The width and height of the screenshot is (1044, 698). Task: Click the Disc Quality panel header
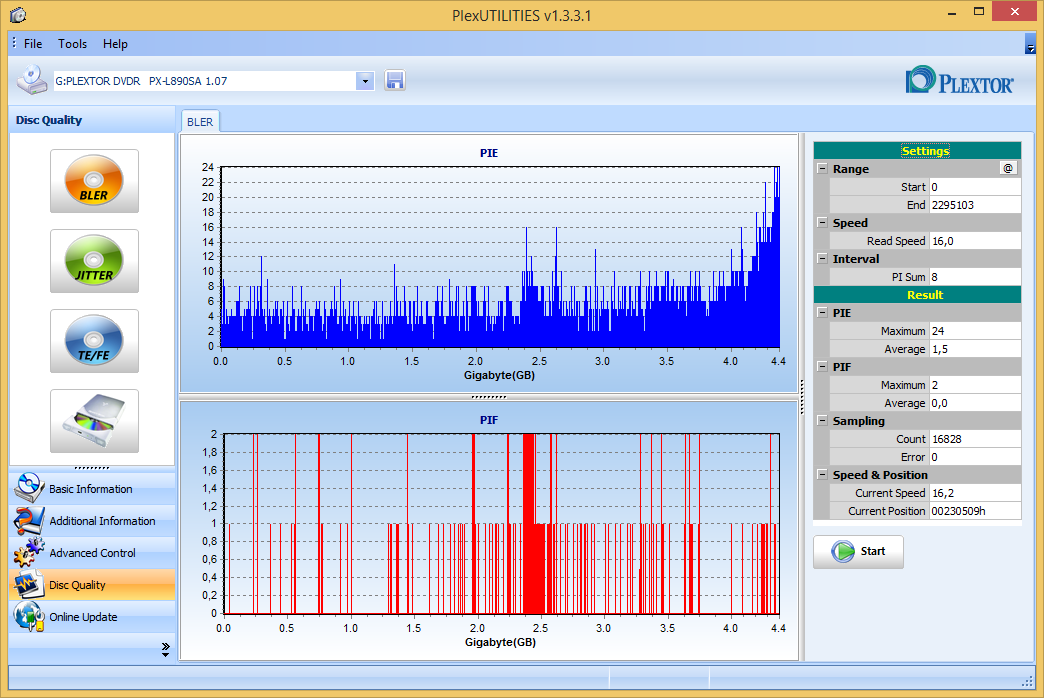[92, 120]
